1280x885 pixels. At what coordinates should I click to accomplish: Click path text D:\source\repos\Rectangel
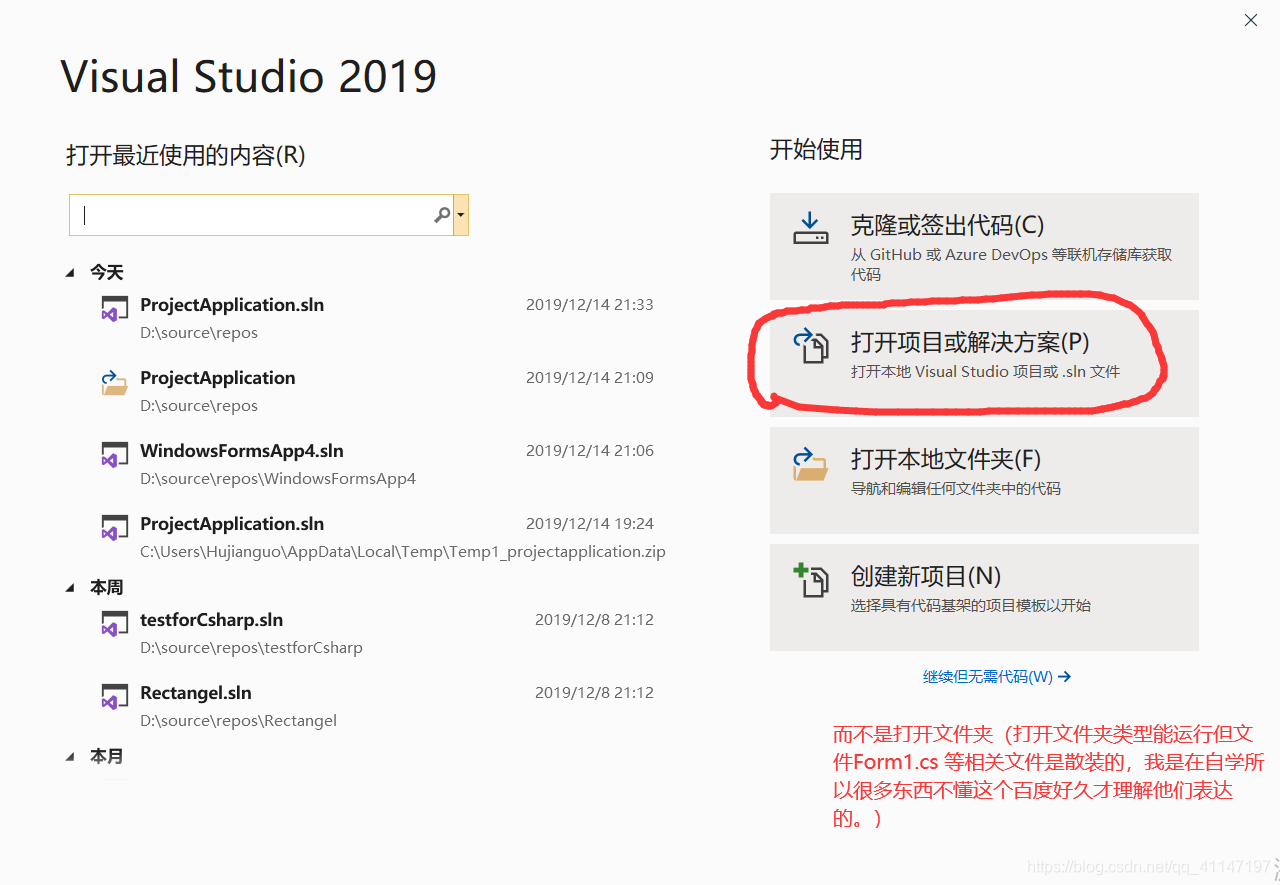[238, 721]
